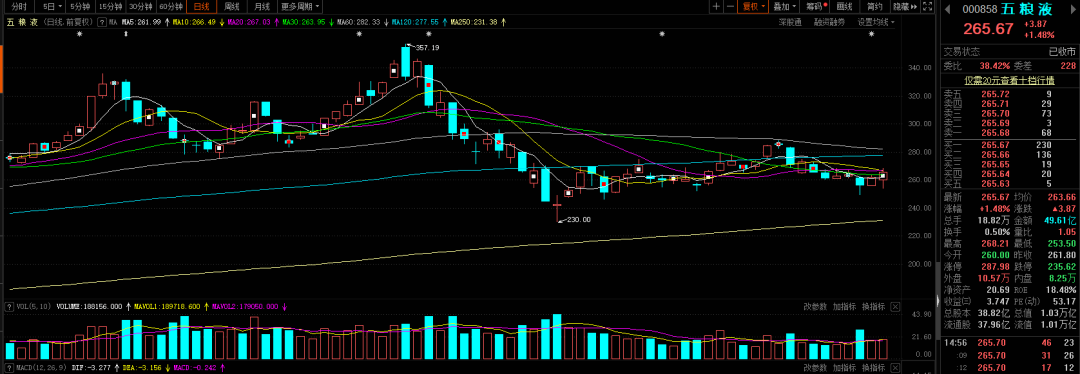
Task: Click VOL panel 改参数 button
Action: [815, 307]
